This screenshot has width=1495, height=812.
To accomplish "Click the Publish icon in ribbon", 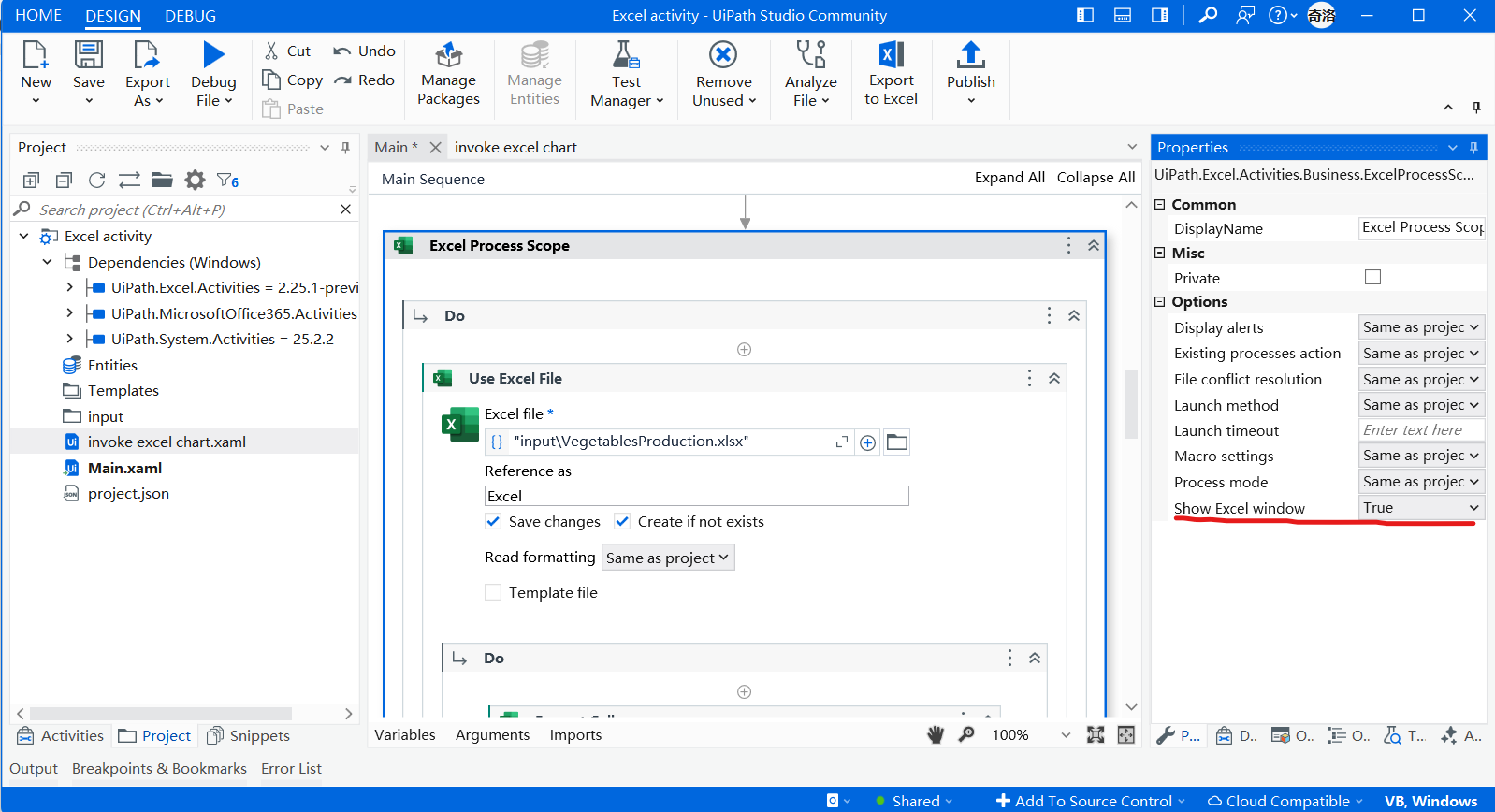I will (970, 56).
